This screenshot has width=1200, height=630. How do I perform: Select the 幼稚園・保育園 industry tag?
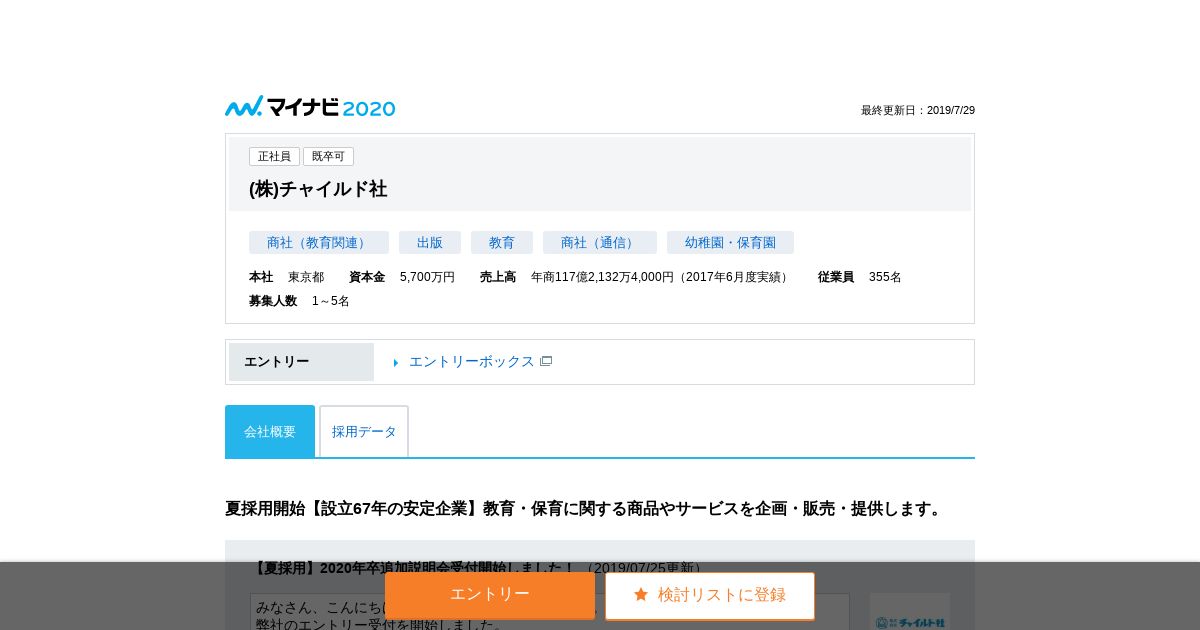point(730,242)
